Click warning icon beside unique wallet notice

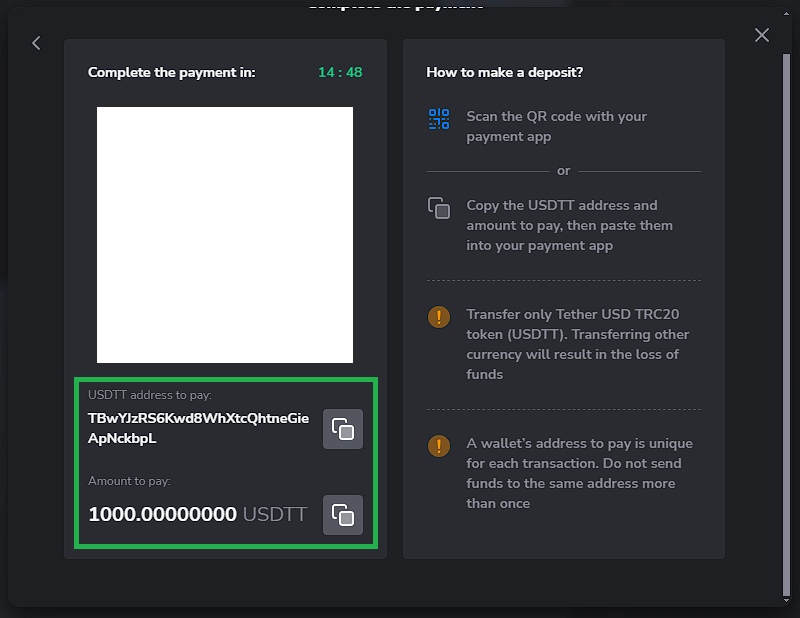(439, 446)
